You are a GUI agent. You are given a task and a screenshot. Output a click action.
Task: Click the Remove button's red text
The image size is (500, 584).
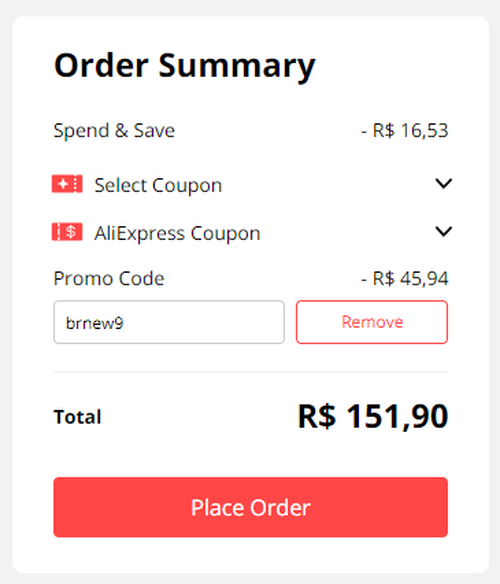click(372, 322)
